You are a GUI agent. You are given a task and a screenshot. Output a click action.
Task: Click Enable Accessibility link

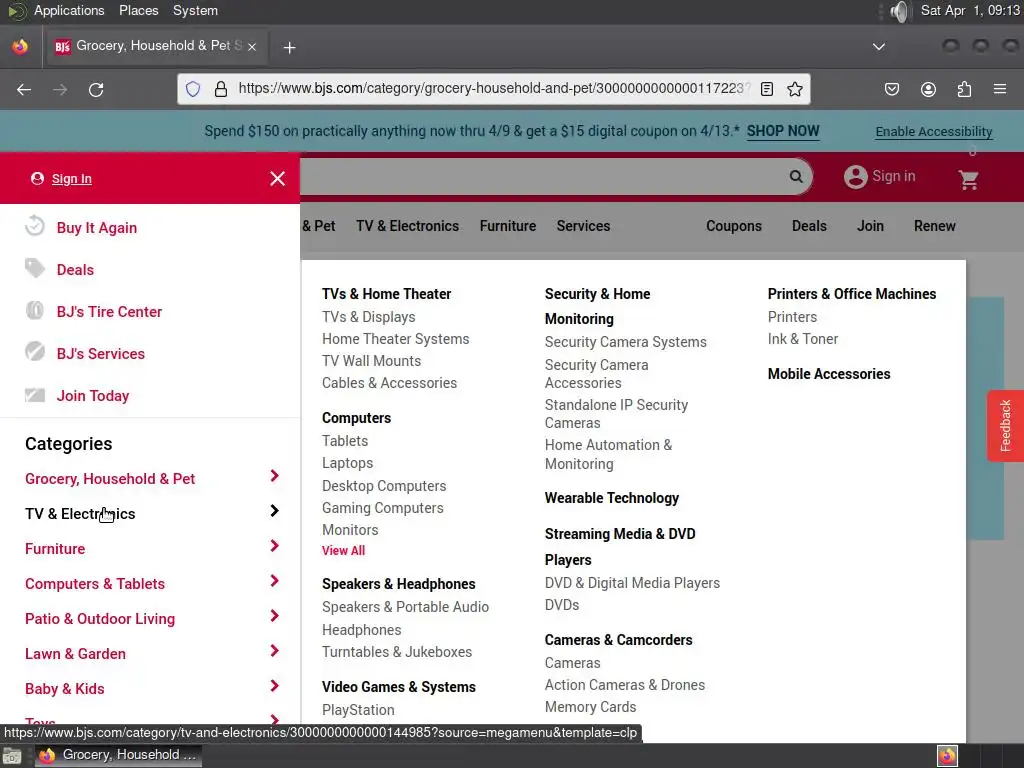(x=933, y=131)
